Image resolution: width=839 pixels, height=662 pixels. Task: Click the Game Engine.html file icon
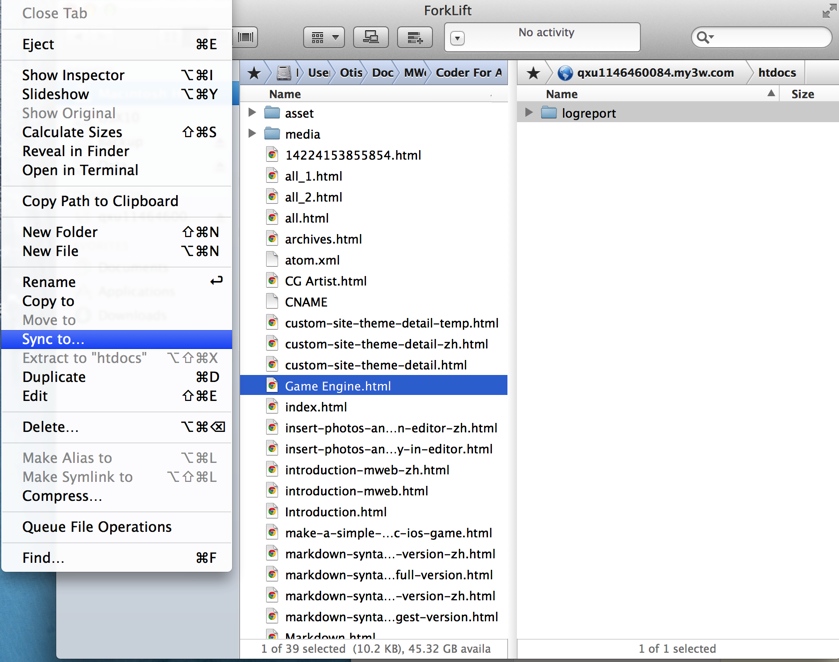pos(272,386)
